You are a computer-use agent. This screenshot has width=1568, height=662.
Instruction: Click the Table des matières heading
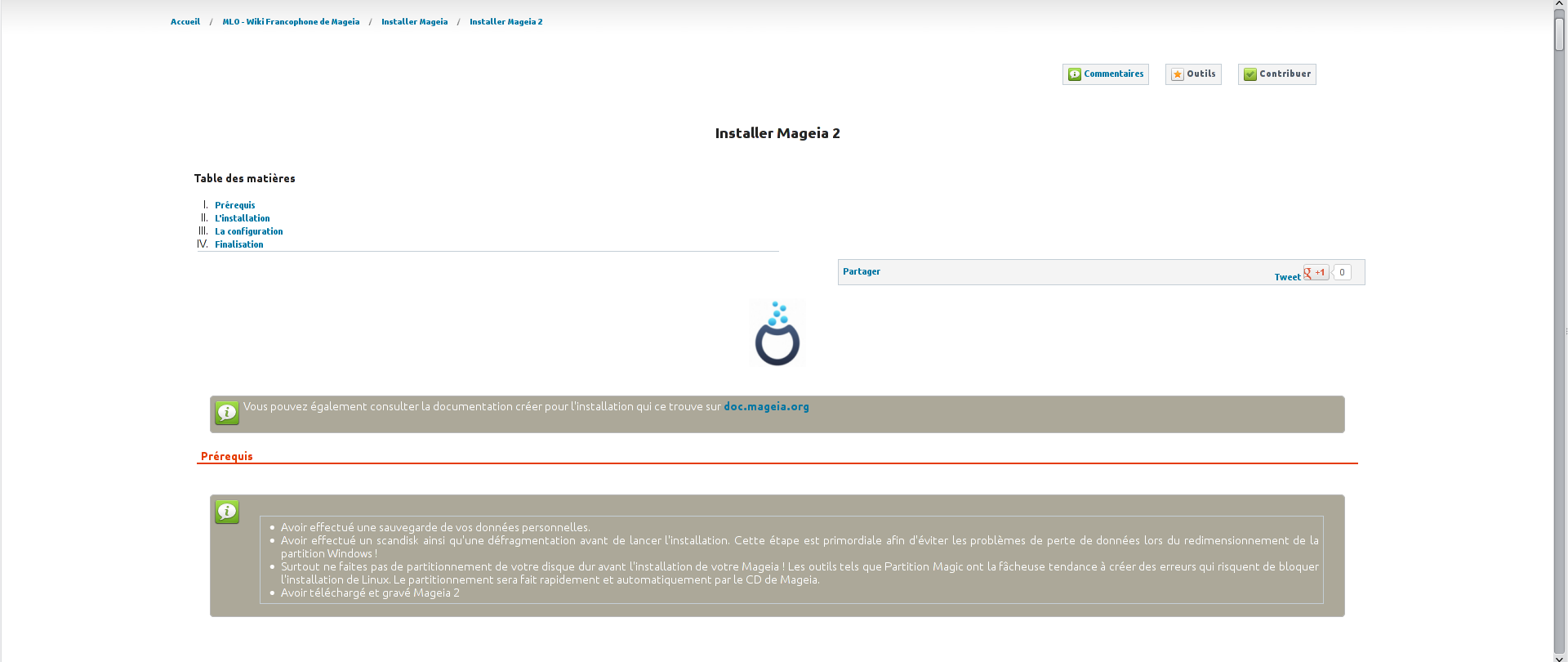coord(245,178)
